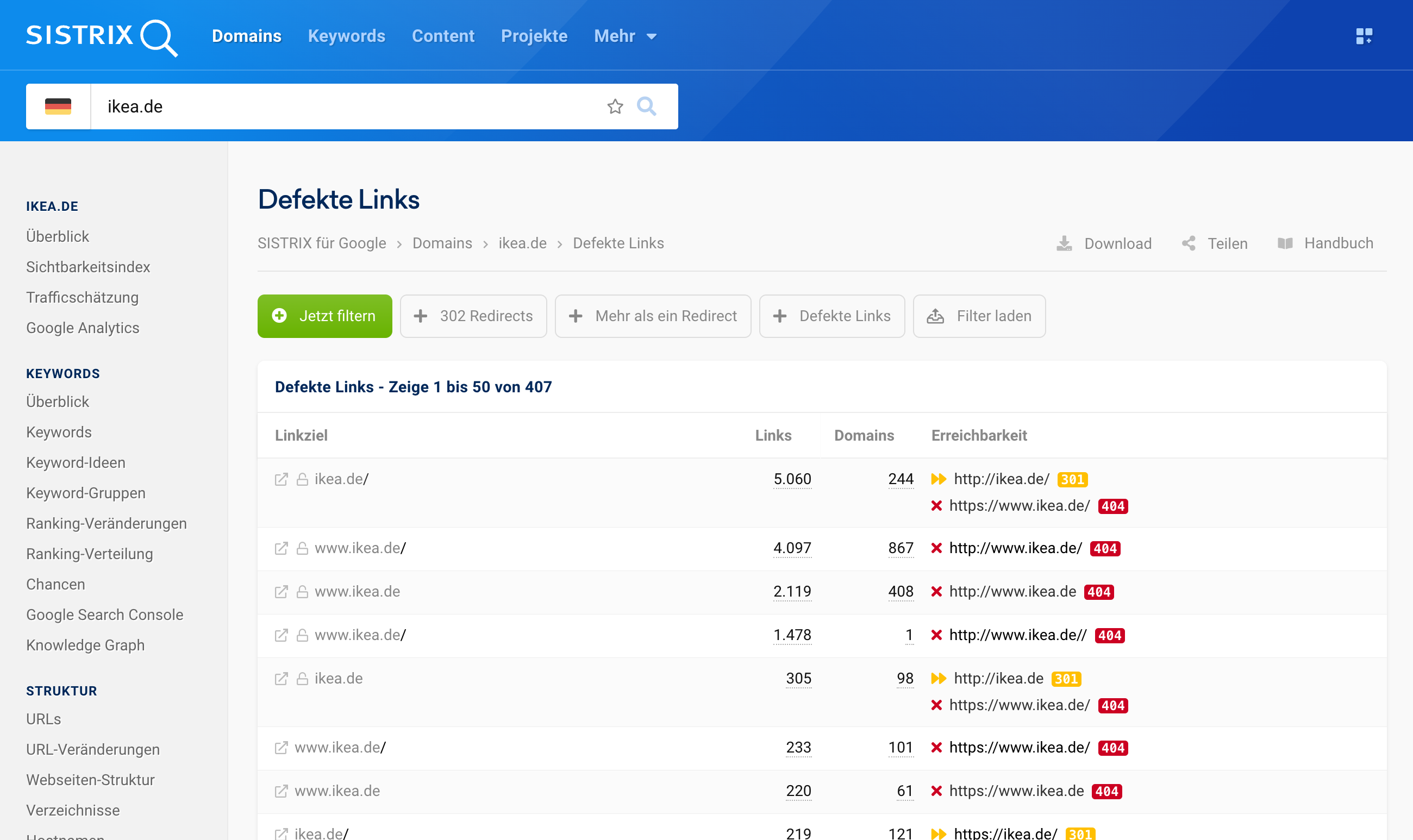Image resolution: width=1413 pixels, height=840 pixels.
Task: Click the star favorite icon in search bar
Action: [615, 106]
